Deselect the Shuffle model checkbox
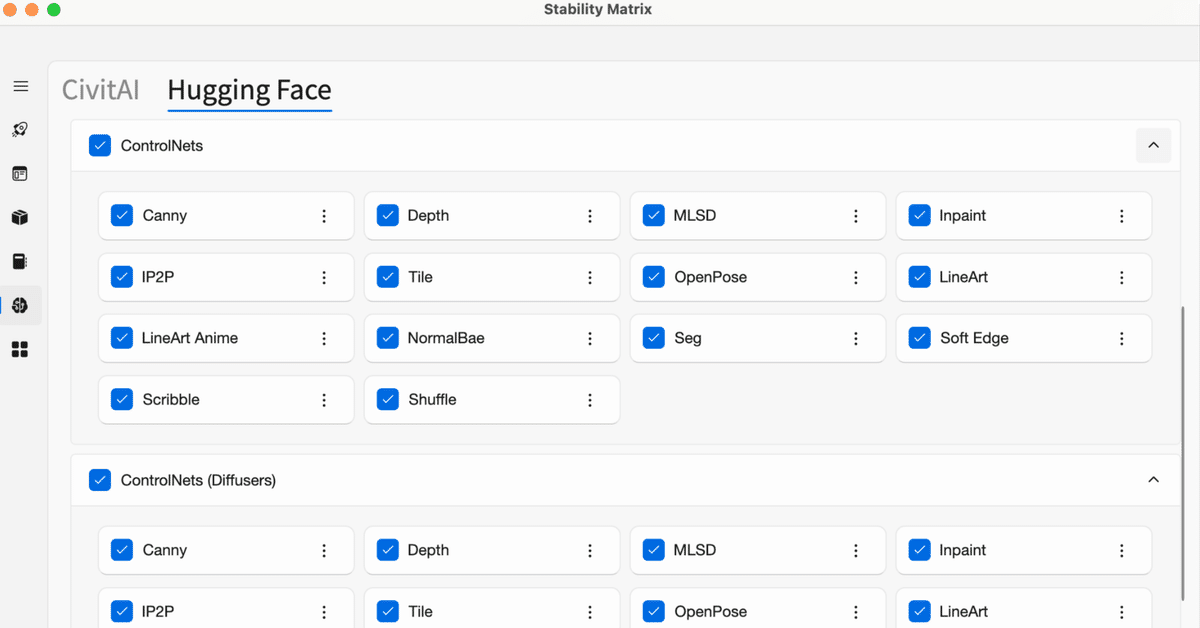1200x628 pixels. pos(388,399)
